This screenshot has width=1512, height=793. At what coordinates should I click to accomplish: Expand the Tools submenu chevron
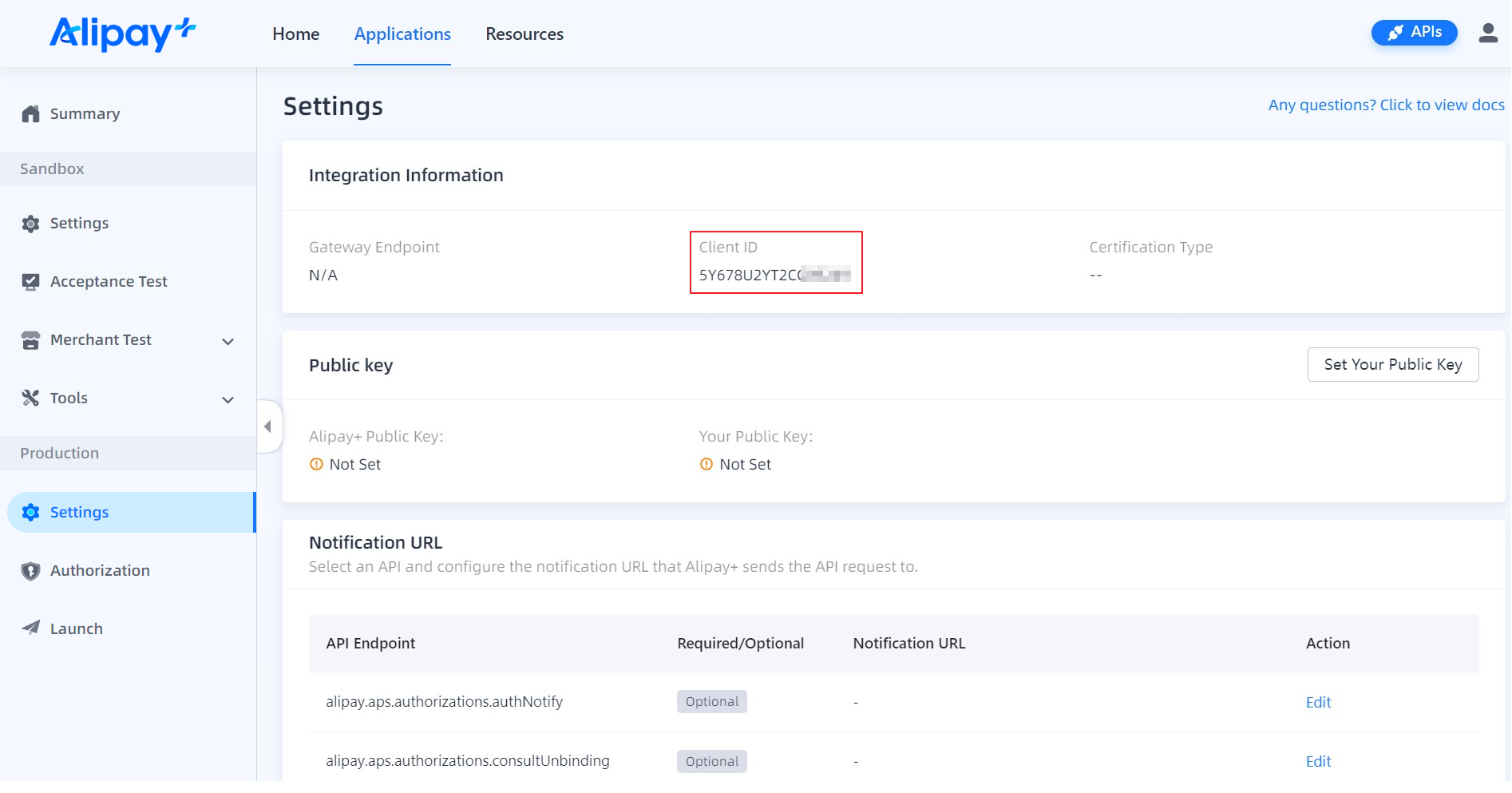pos(228,399)
